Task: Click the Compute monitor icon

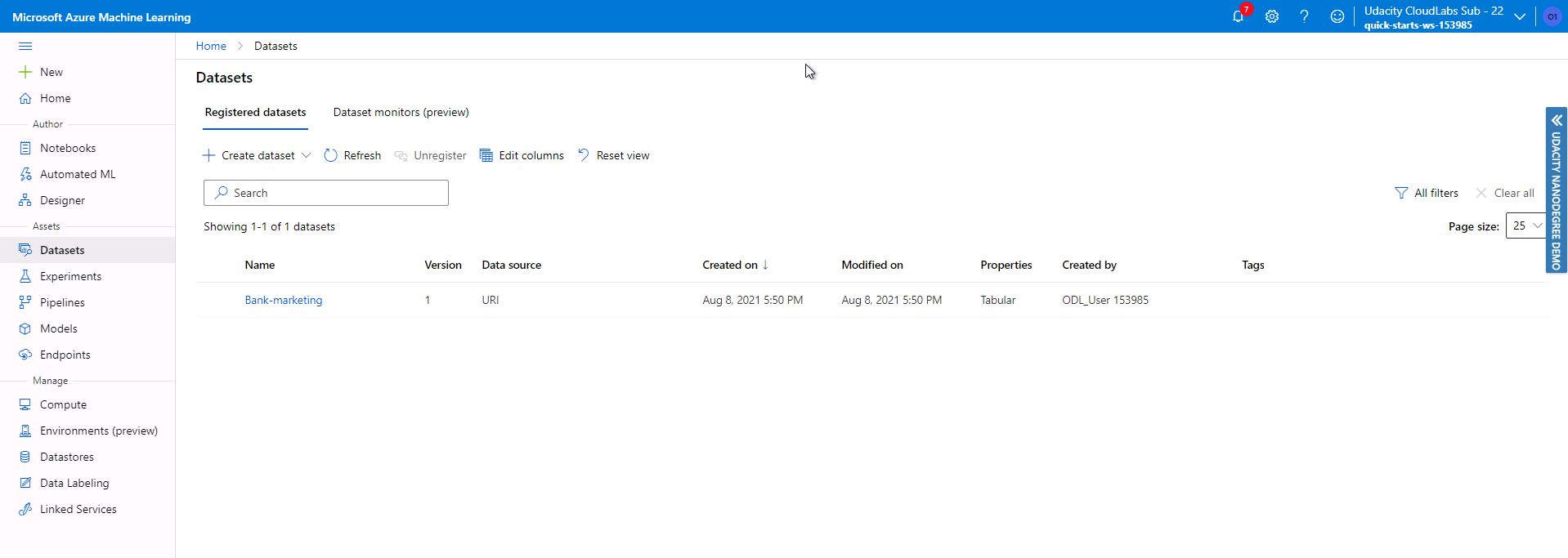Action: 25,404
